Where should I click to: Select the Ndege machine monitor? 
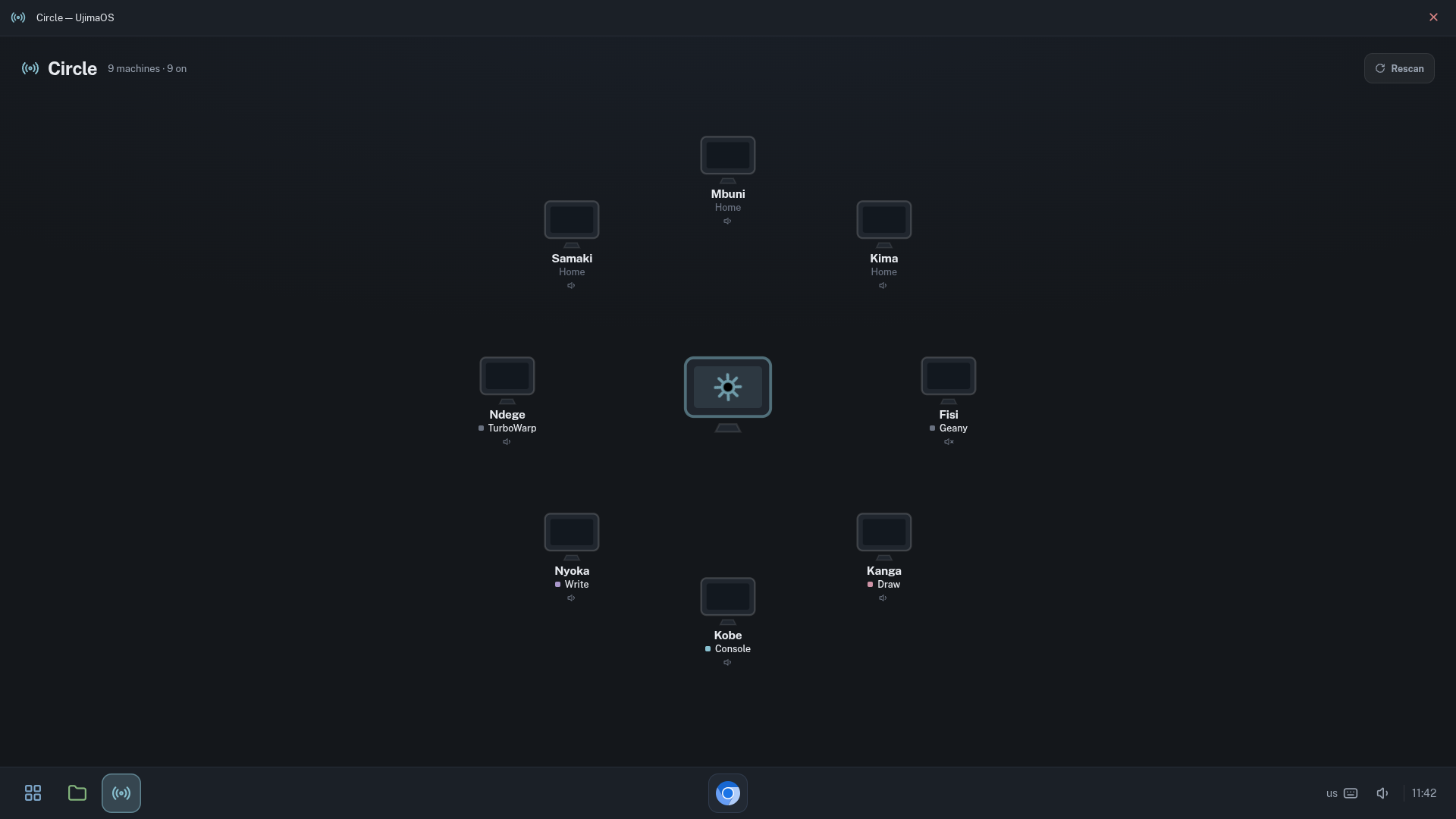tap(507, 380)
